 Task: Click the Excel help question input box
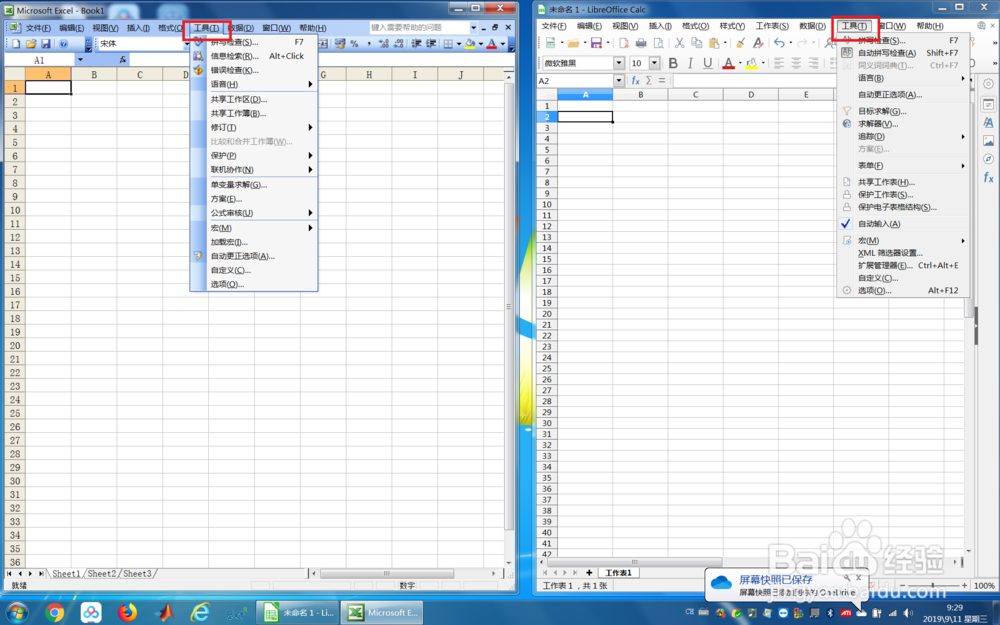tap(419, 27)
